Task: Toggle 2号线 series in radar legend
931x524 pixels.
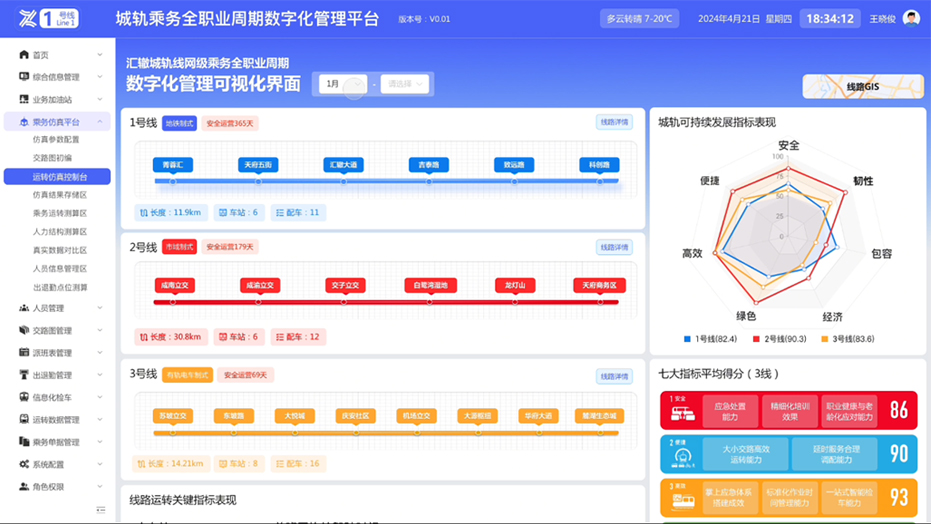Action: tap(777, 339)
